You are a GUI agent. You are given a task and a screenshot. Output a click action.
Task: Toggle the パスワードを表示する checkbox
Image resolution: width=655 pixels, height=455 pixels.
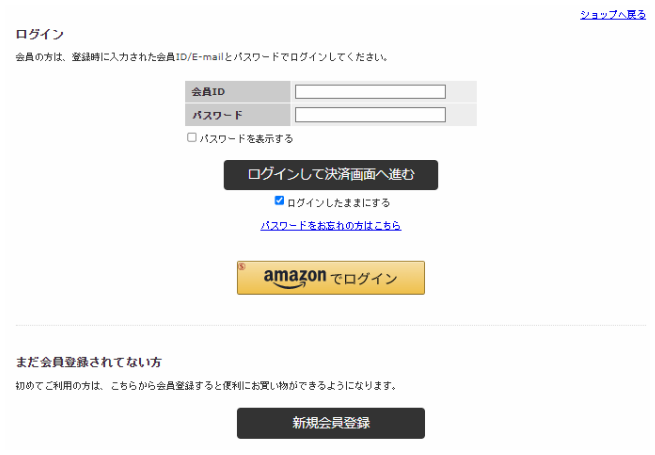click(x=192, y=138)
